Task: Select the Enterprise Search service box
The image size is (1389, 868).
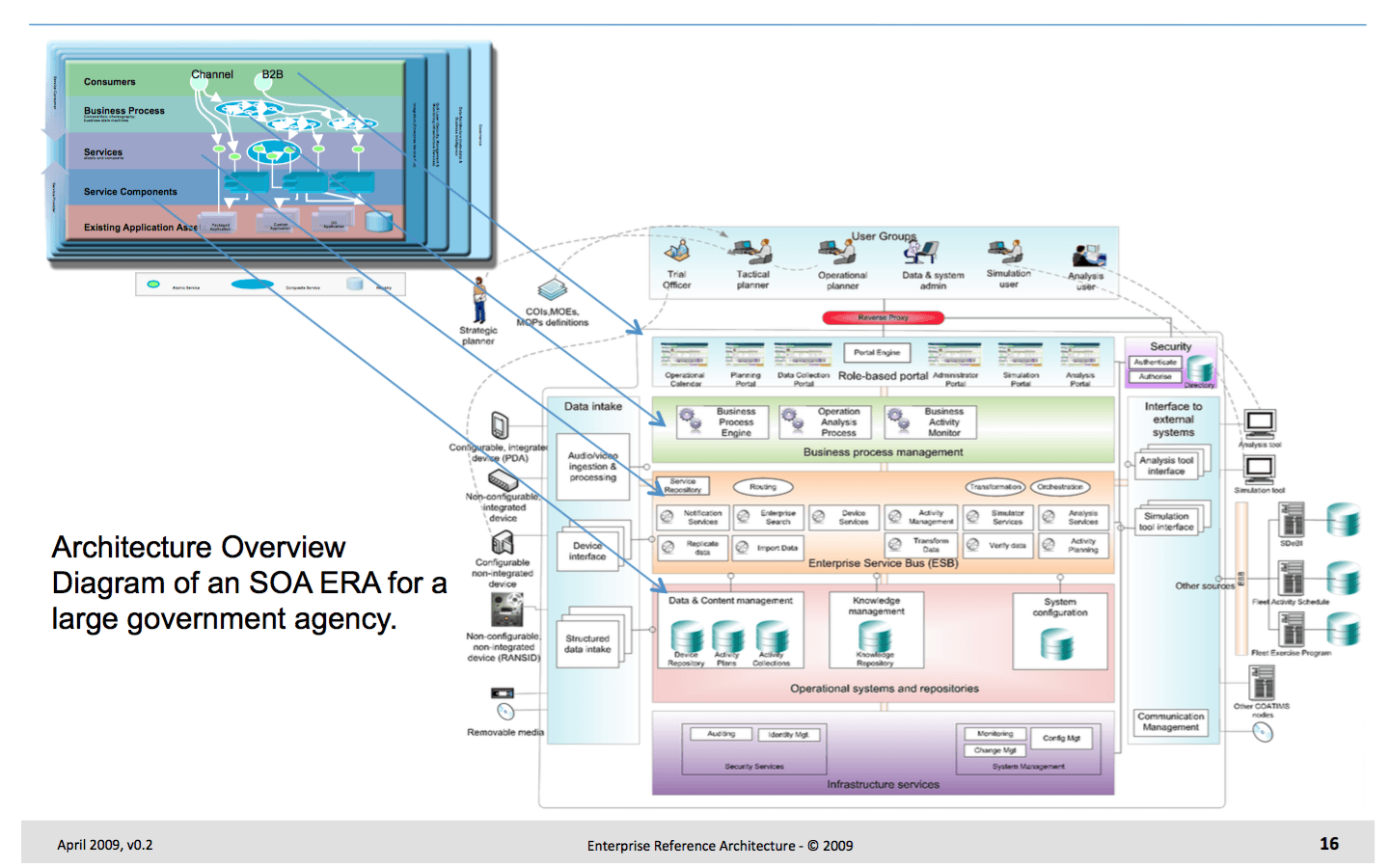Action: 768,517
